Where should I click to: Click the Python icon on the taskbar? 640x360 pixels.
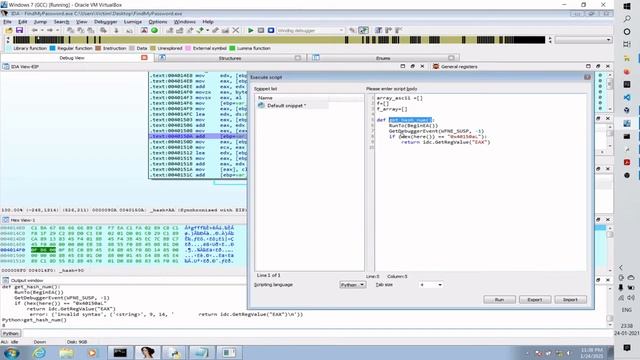176,353
